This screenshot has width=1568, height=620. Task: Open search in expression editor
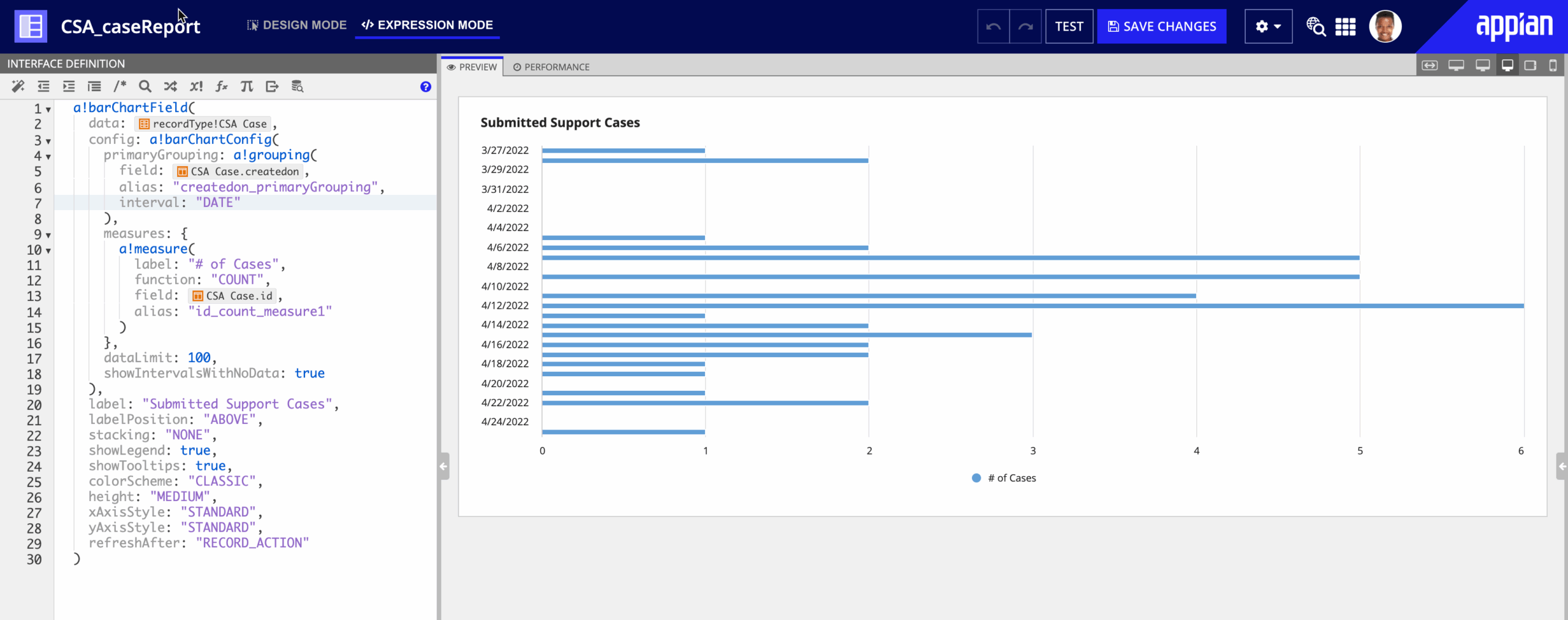click(x=145, y=86)
